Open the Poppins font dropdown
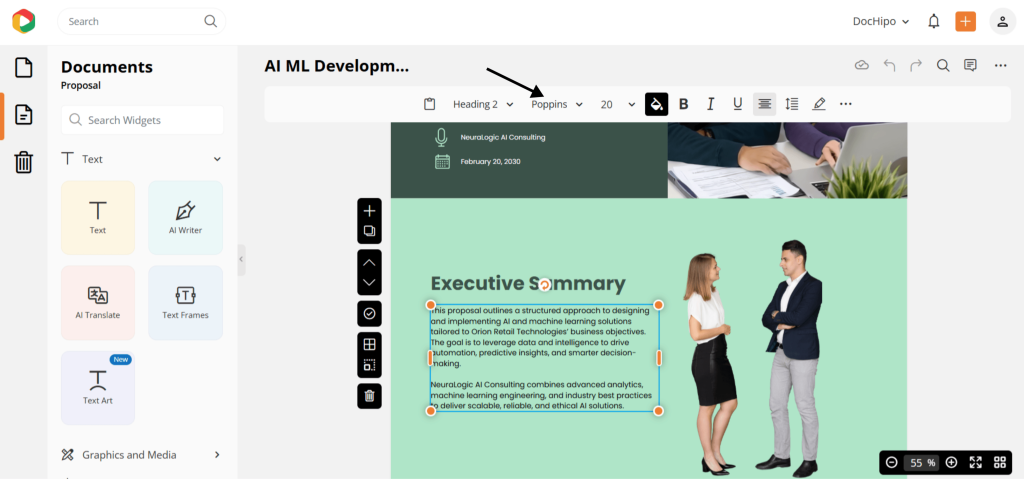 tap(557, 104)
